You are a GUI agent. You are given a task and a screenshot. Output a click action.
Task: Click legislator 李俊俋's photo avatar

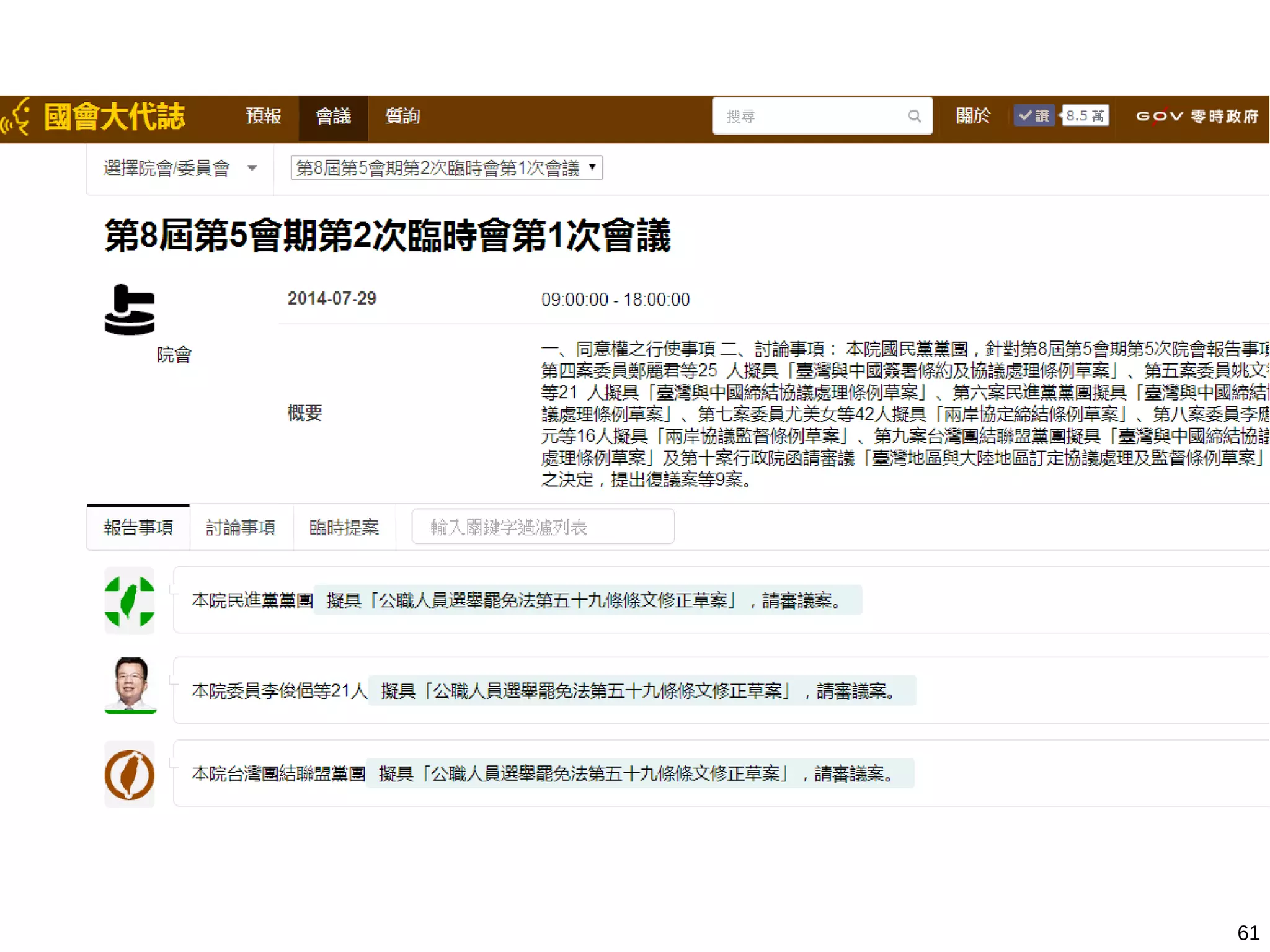point(130,684)
